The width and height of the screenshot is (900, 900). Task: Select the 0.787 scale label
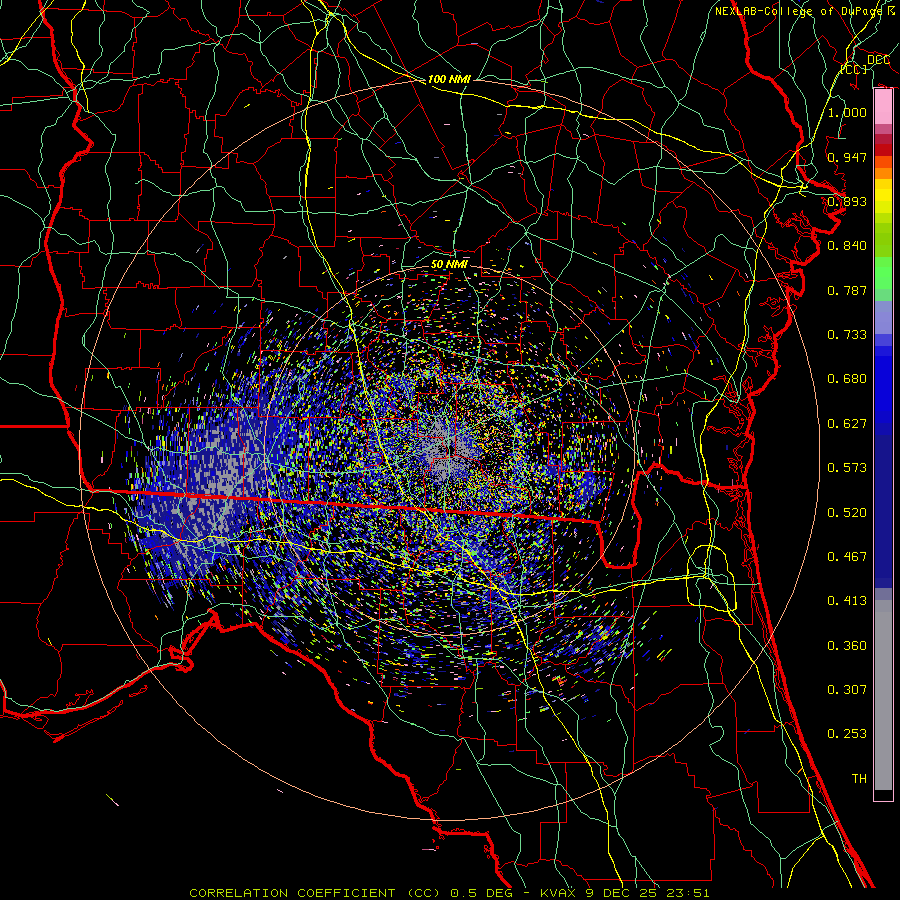click(847, 290)
